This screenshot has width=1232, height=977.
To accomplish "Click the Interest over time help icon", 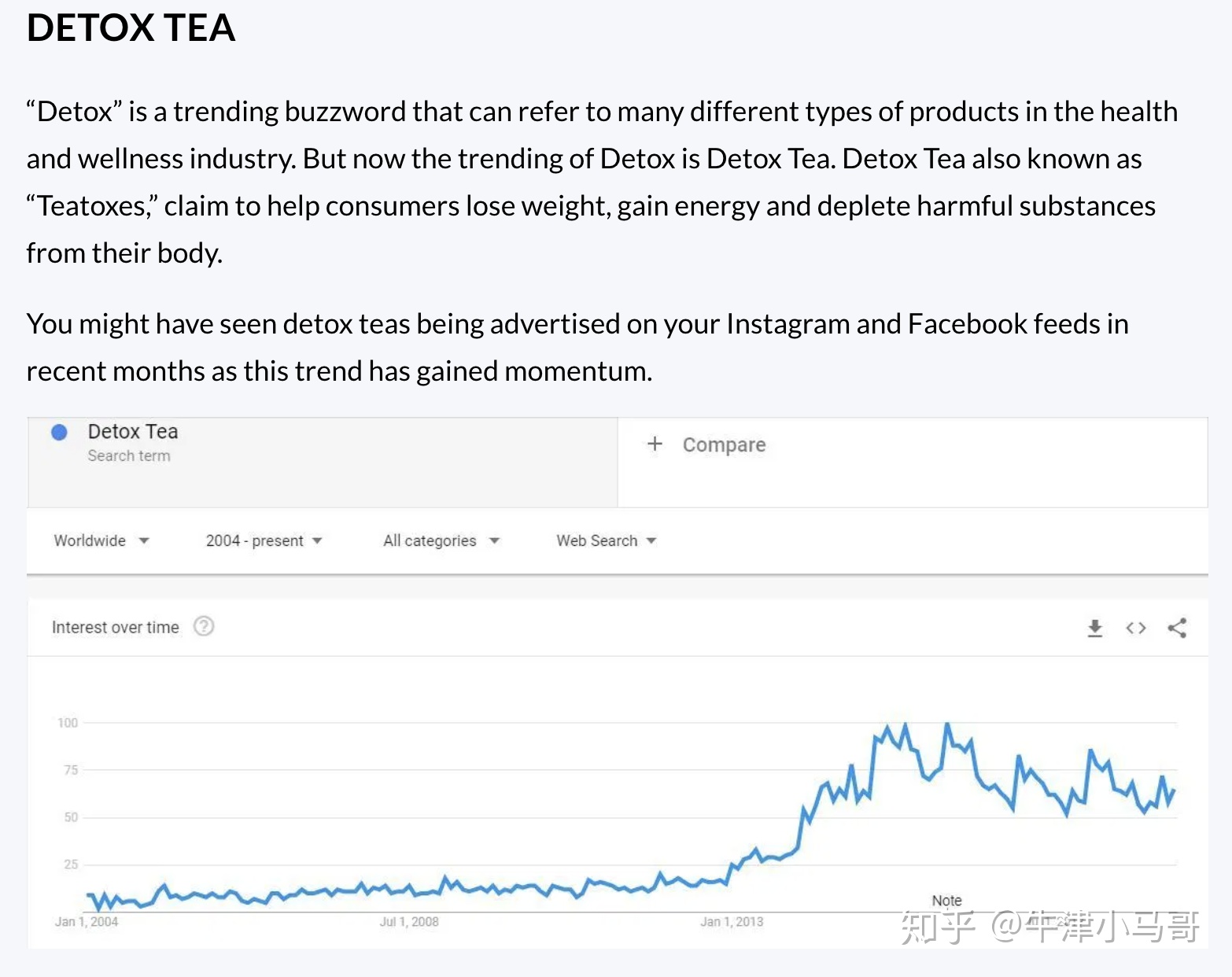I will click(204, 626).
